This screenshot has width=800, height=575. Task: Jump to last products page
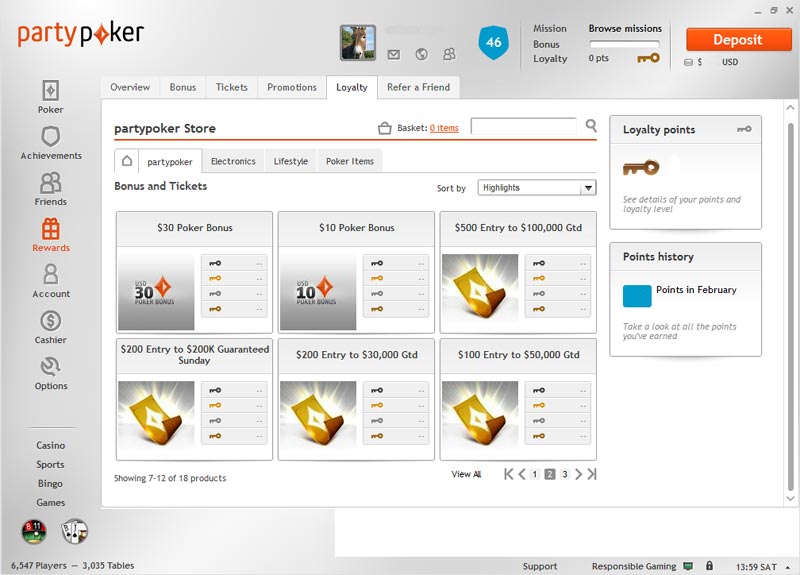(x=591, y=474)
